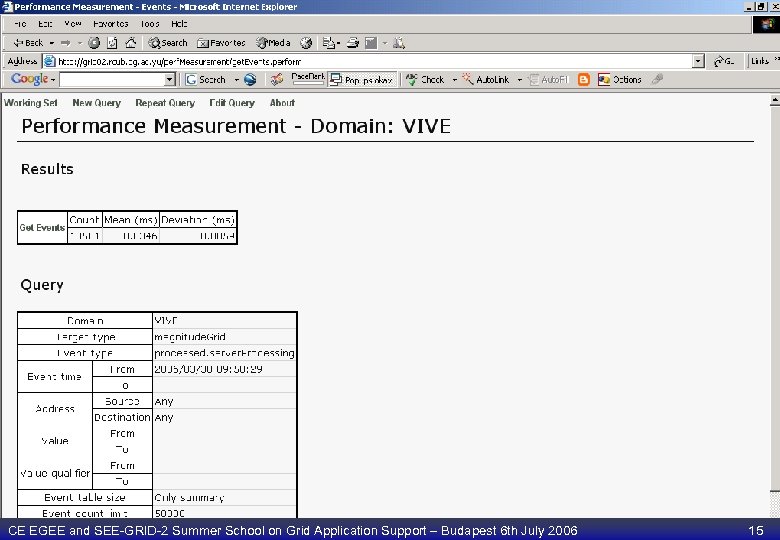Open the Favorites pane button
Viewport: 780px width, 540px height.
click(x=221, y=43)
